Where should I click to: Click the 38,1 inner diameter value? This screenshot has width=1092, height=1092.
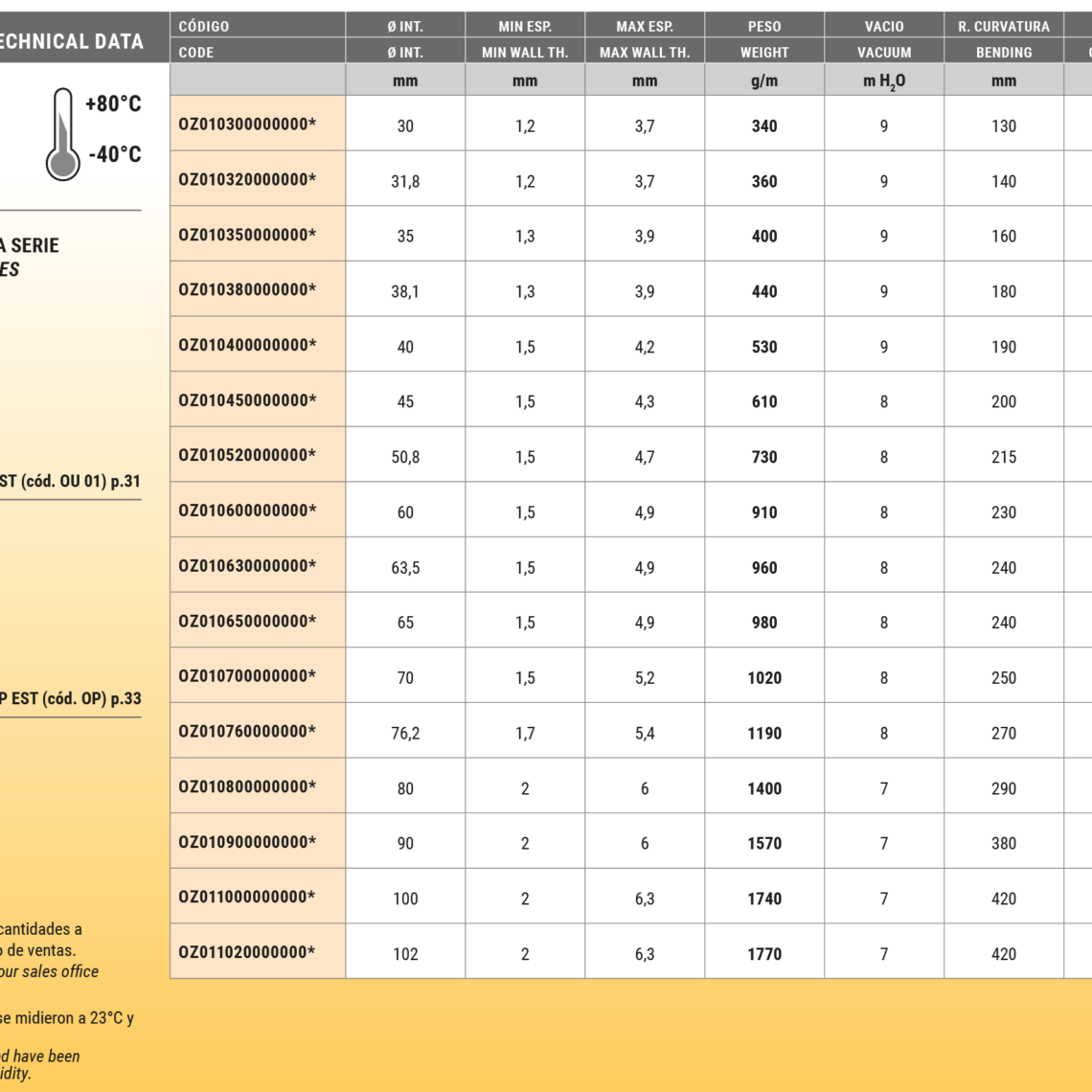[405, 292]
